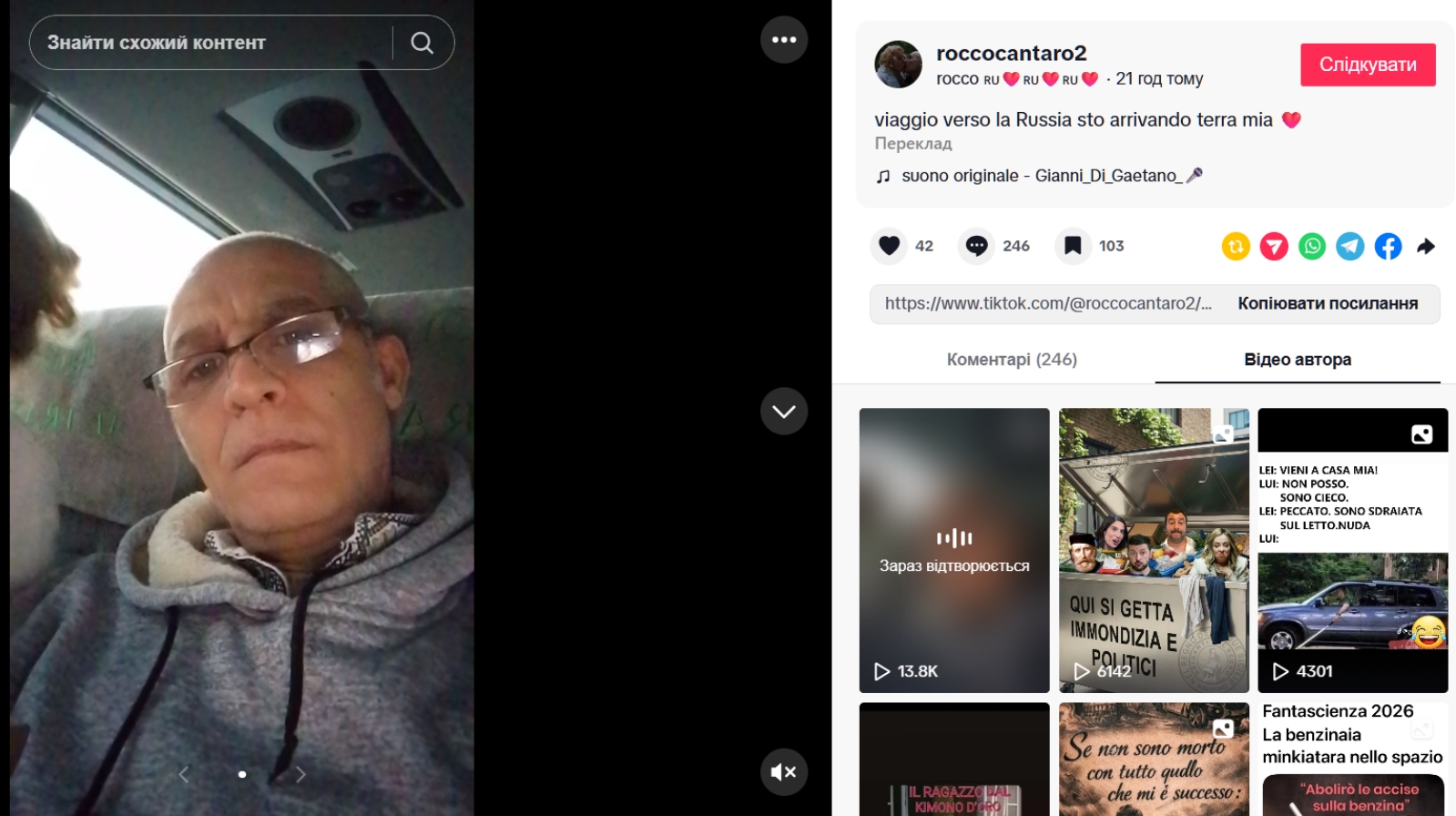The height and width of the screenshot is (816, 1456).
Task: Save video with bookmark icon
Action: (1073, 246)
